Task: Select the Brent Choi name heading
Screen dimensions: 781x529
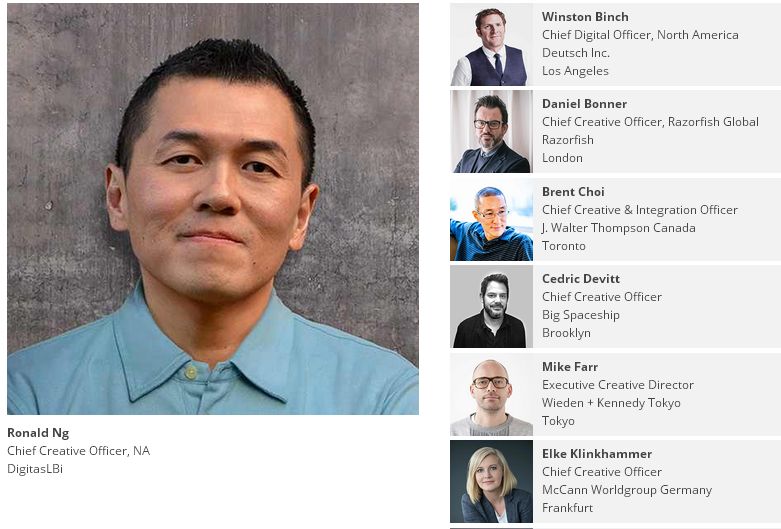Action: point(573,192)
